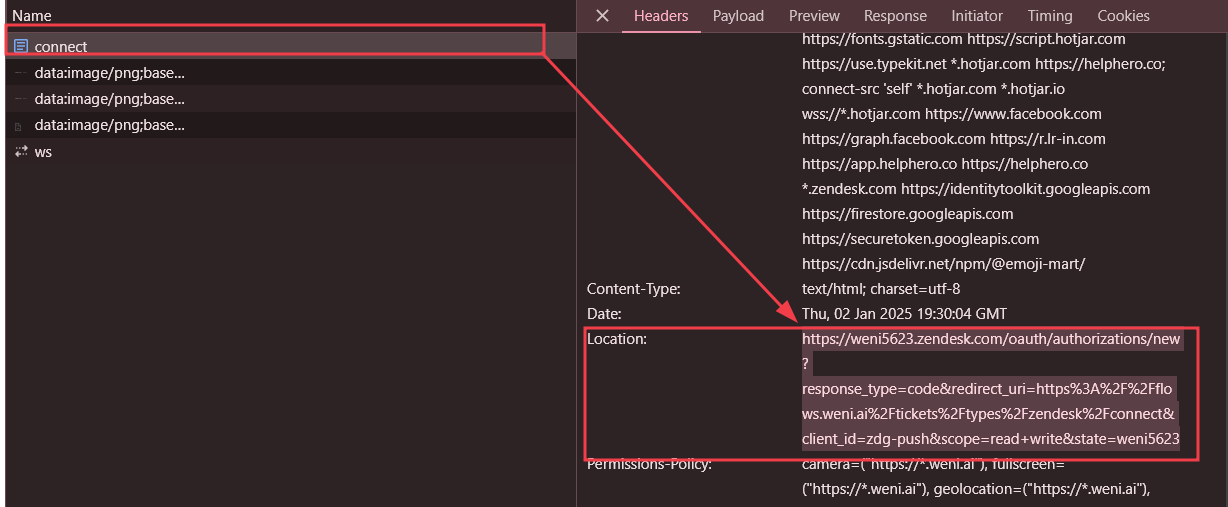The width and height of the screenshot is (1228, 507).
Task: View the Initiator tab
Action: (977, 16)
